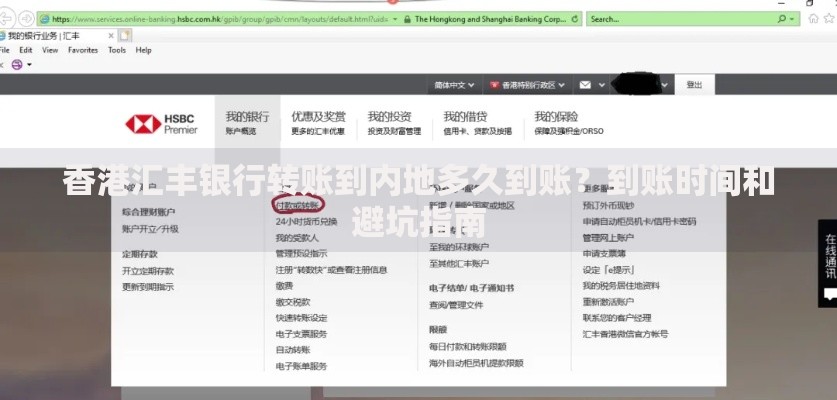Image resolution: width=837 pixels, height=400 pixels.
Task: Open the View menu
Action: pyautogui.click(x=50, y=50)
